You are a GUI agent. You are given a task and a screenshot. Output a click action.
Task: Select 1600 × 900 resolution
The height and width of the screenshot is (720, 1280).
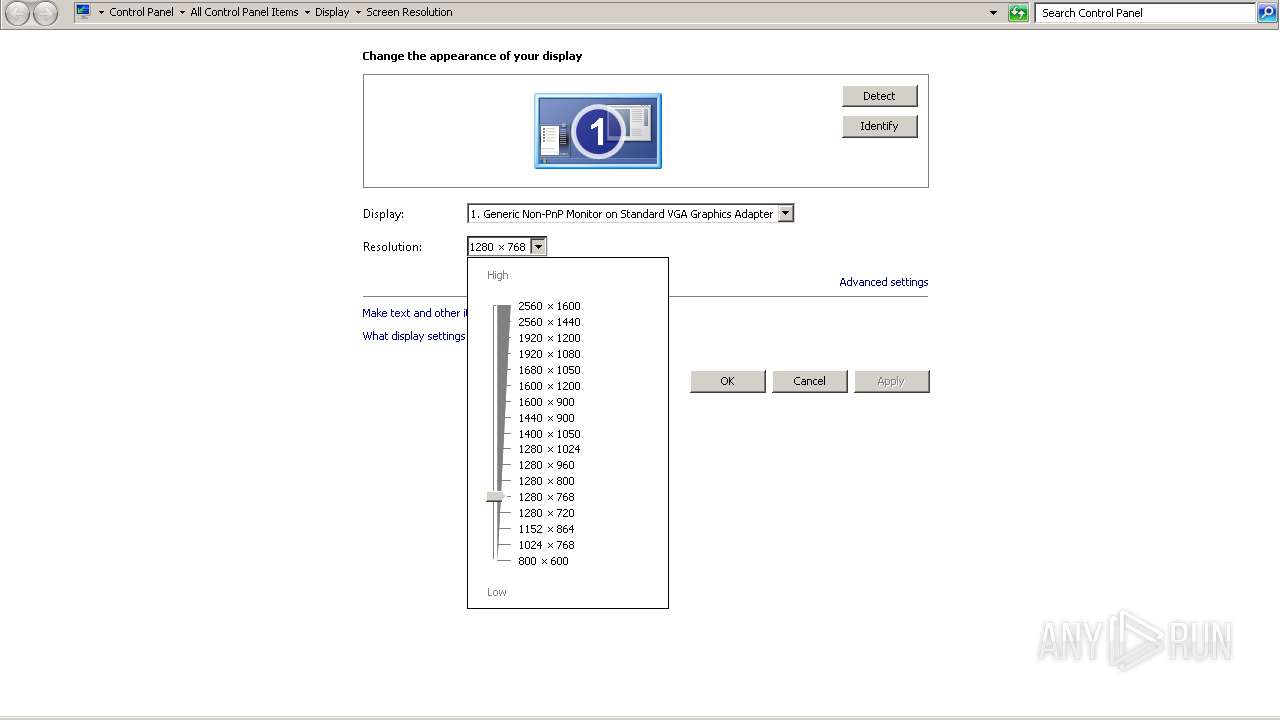[x=546, y=402]
